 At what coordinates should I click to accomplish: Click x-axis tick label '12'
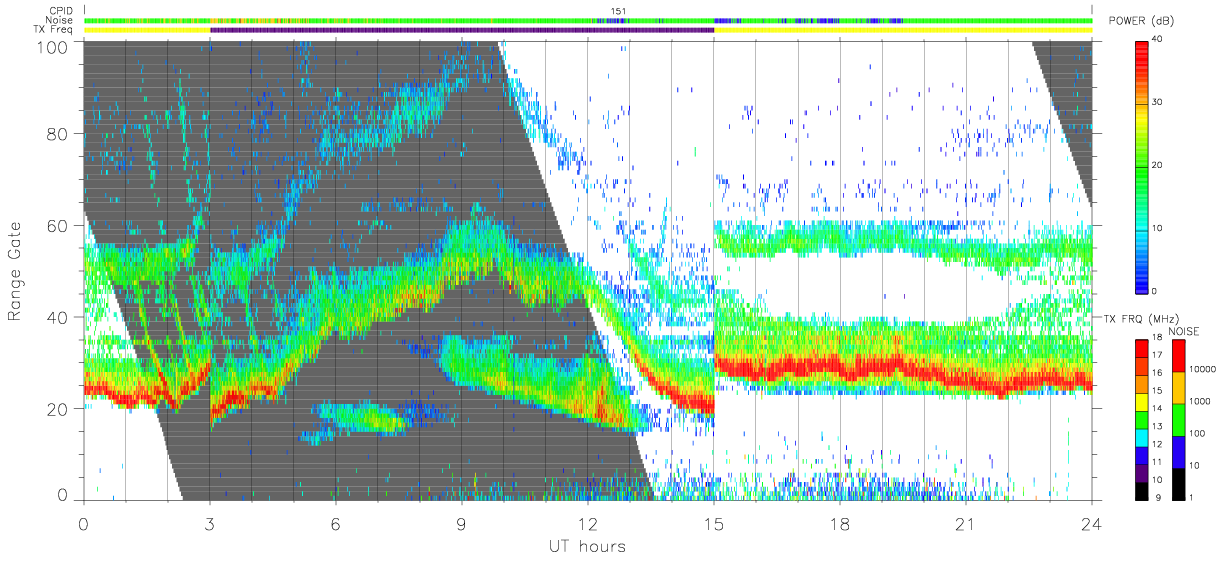point(588,524)
